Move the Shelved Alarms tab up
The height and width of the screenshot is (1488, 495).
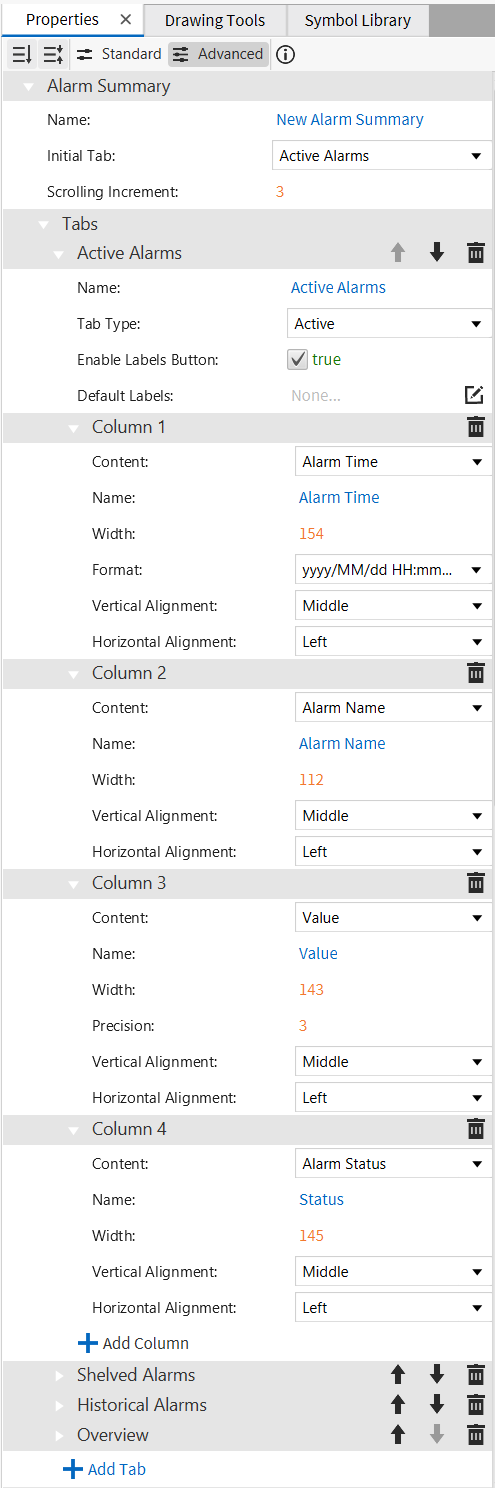[x=398, y=1375]
